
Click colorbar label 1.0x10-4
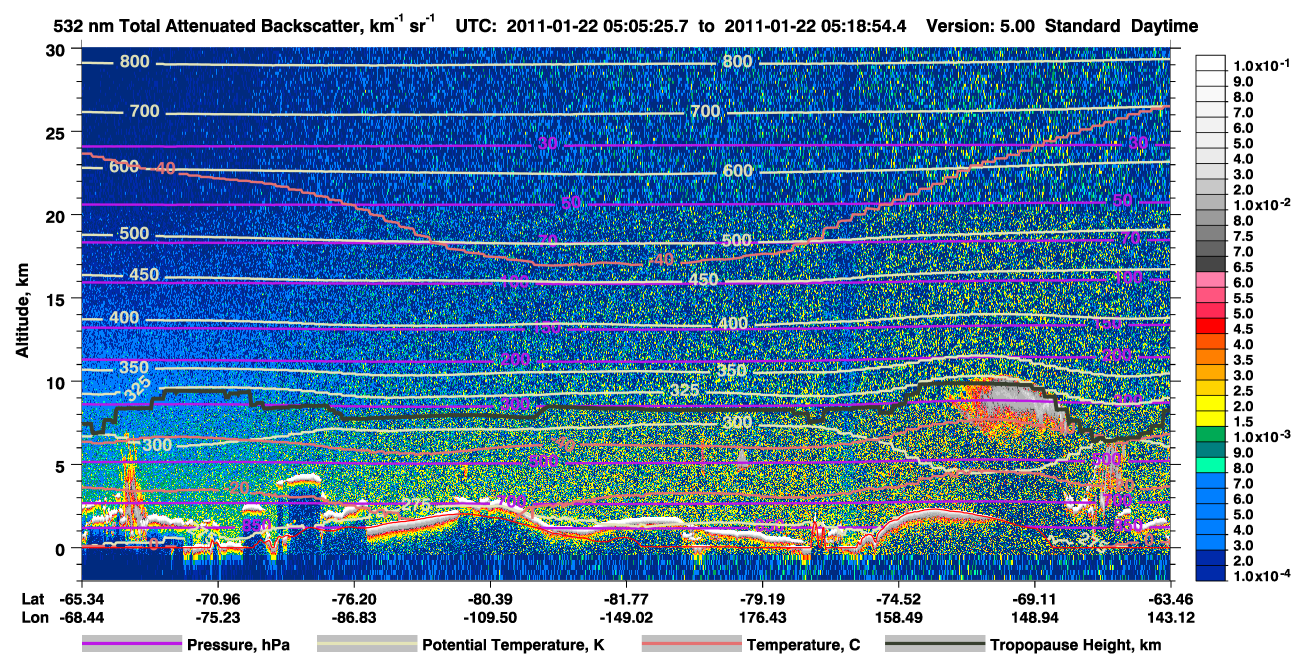point(1263,576)
